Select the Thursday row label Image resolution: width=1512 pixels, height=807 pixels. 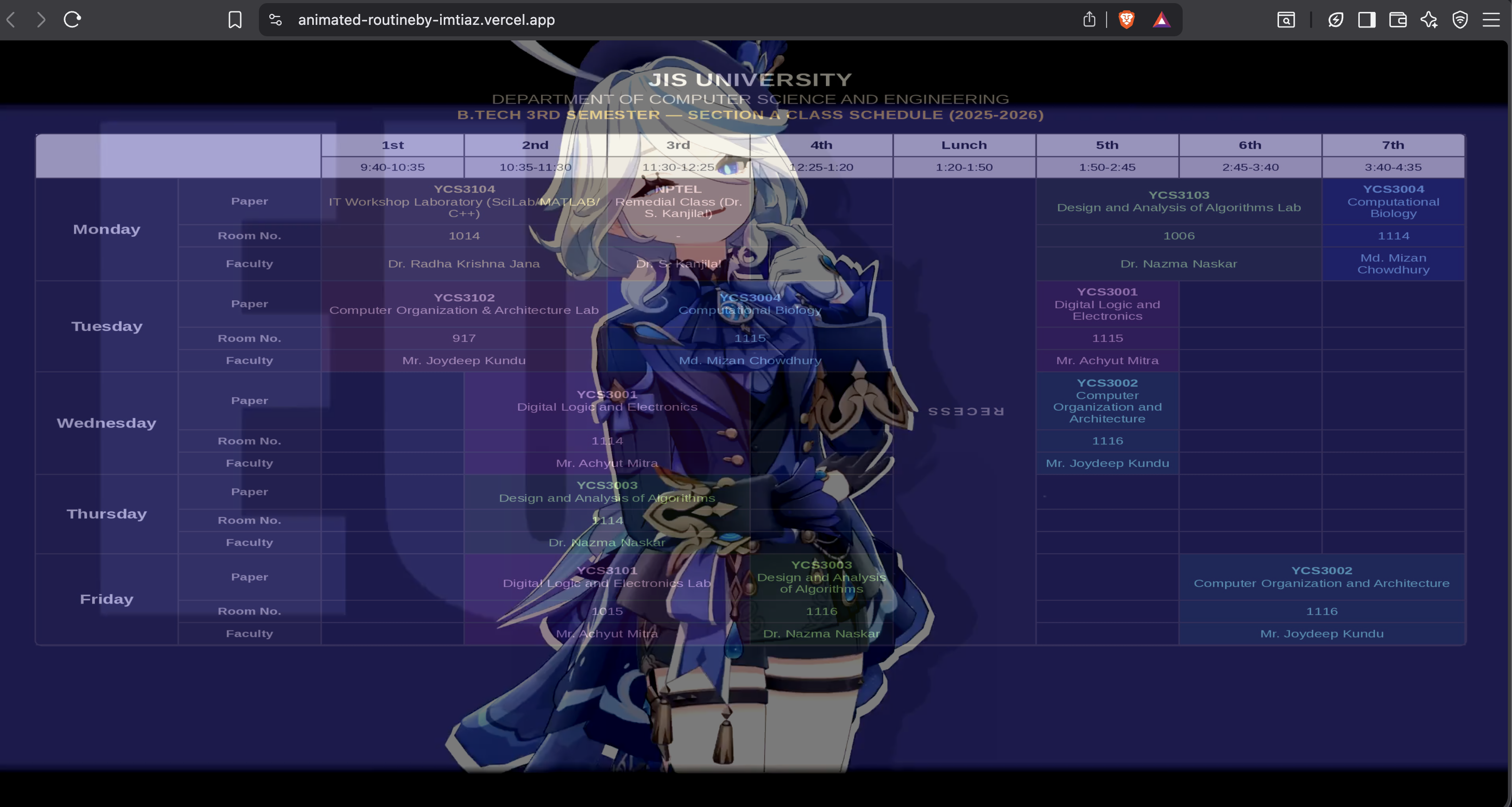point(107,514)
